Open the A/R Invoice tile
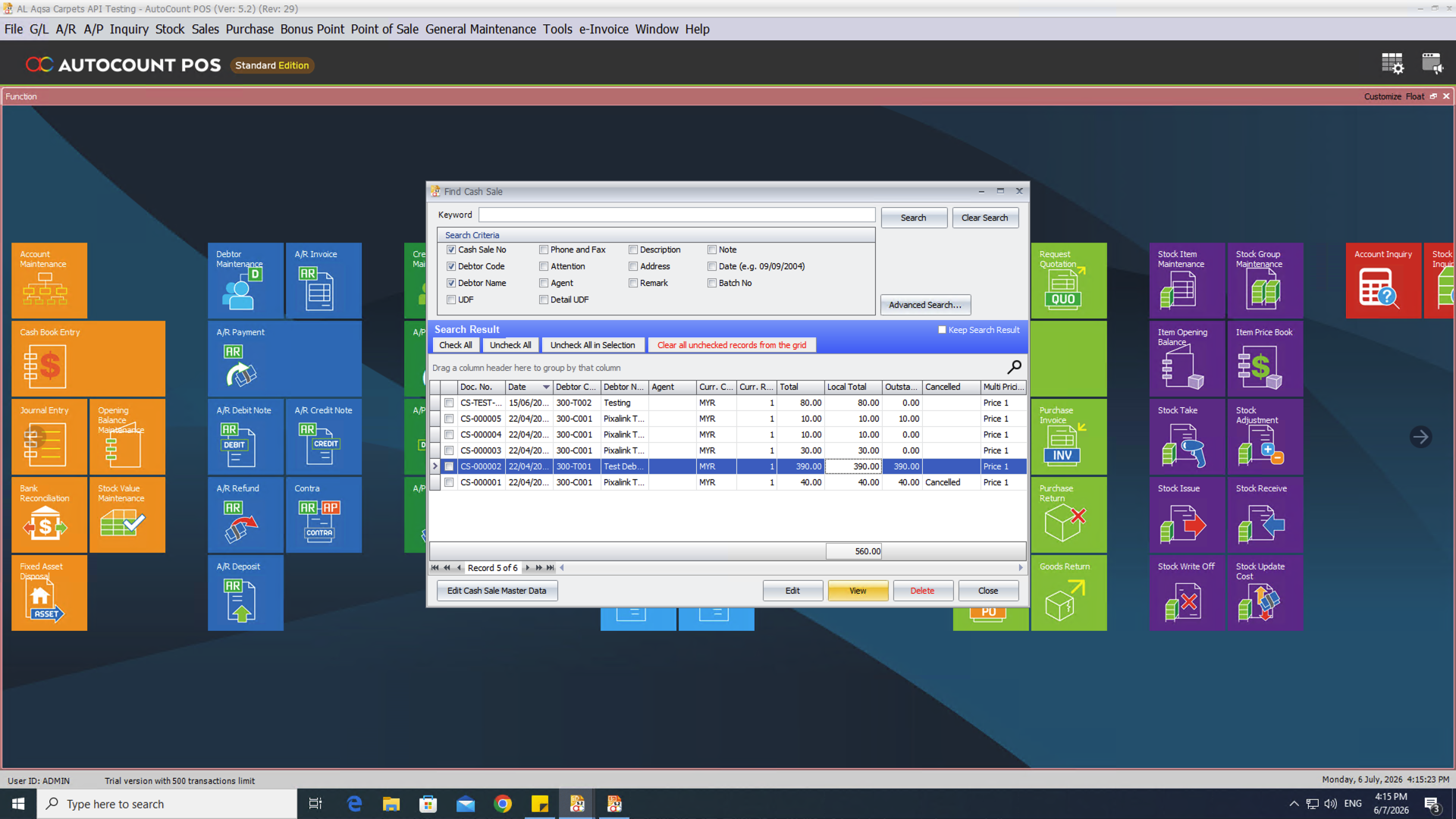 (x=324, y=281)
